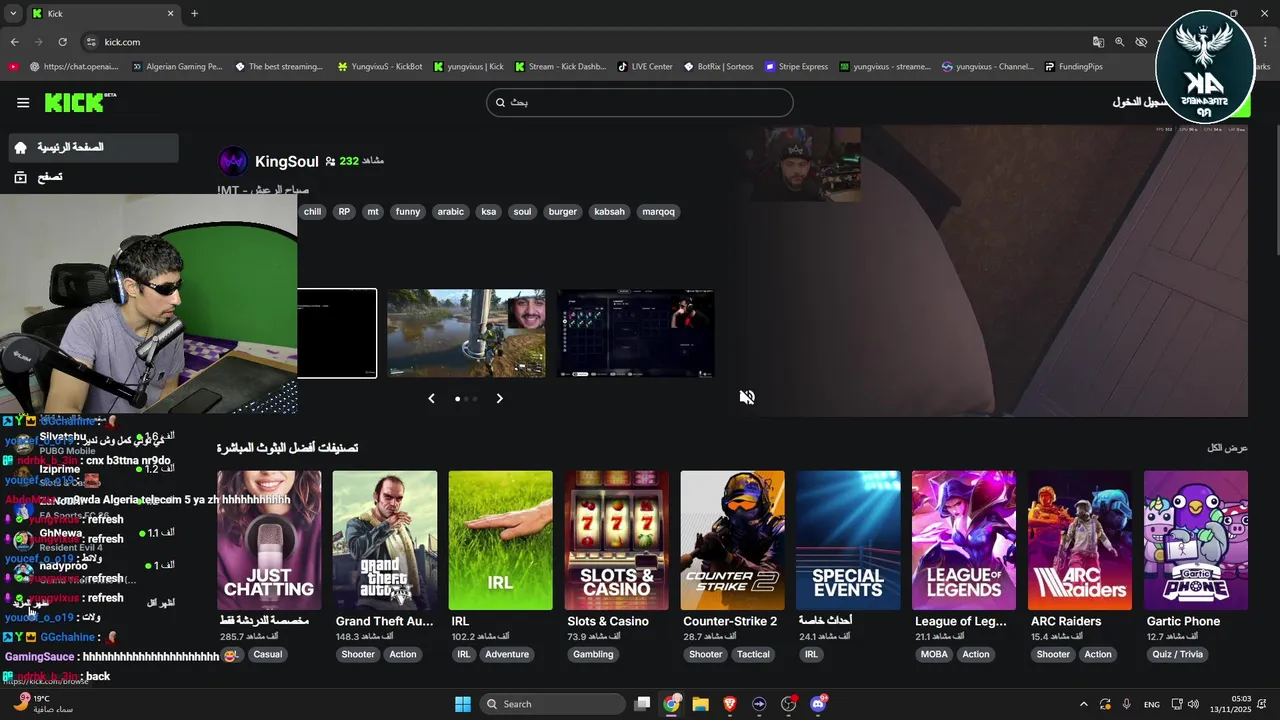Click the crossed-eye tracking icon in address bar
The image size is (1280, 720).
(x=1141, y=42)
